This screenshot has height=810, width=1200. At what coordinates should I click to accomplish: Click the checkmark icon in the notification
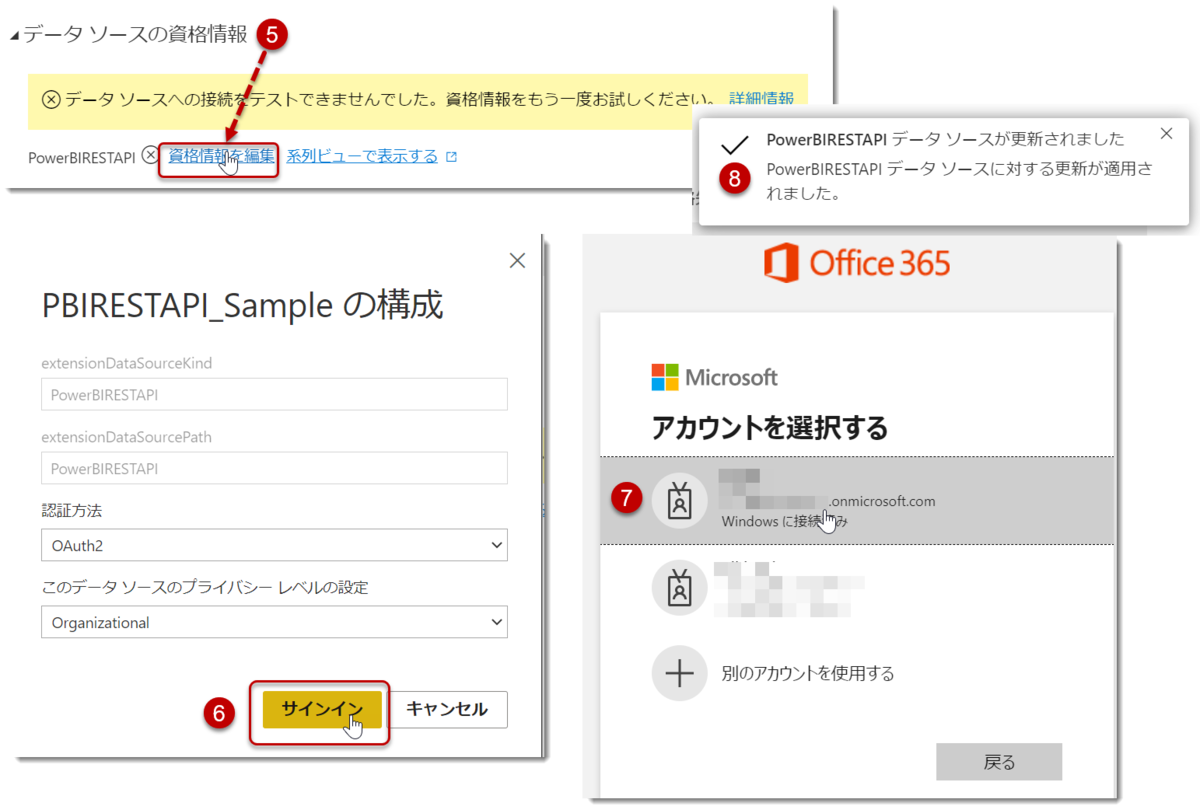(734, 145)
